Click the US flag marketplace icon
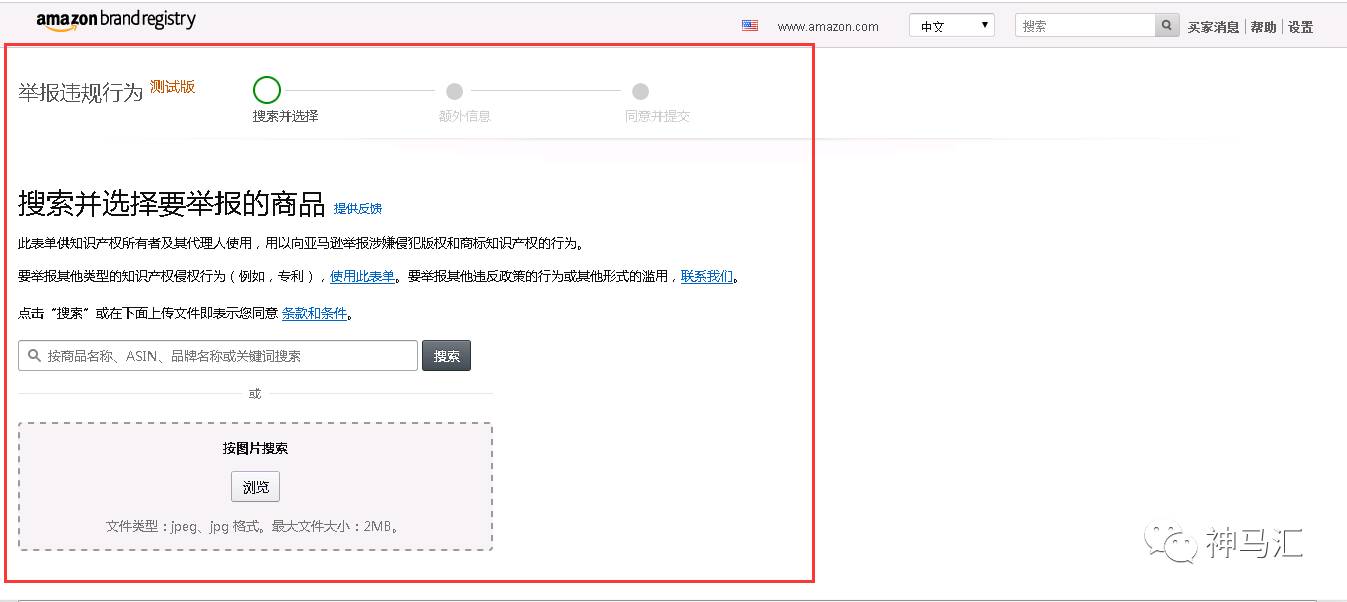Image resolution: width=1347 pixels, height=602 pixels. click(x=750, y=26)
